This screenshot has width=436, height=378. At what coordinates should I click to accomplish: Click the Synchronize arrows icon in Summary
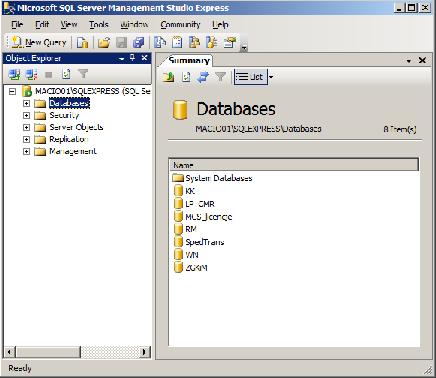coord(203,77)
